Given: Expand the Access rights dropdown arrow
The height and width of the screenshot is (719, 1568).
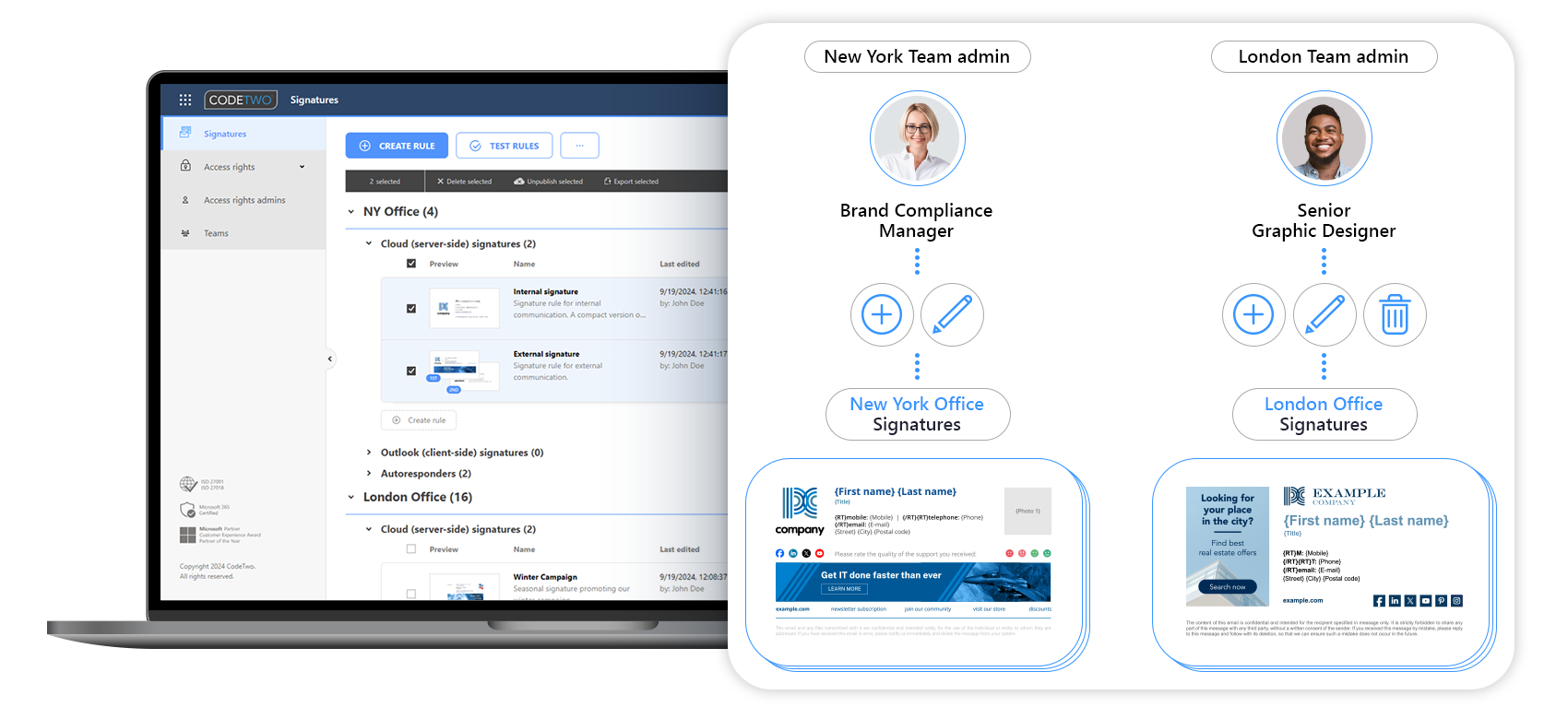Looking at the screenshot, I should (x=302, y=167).
